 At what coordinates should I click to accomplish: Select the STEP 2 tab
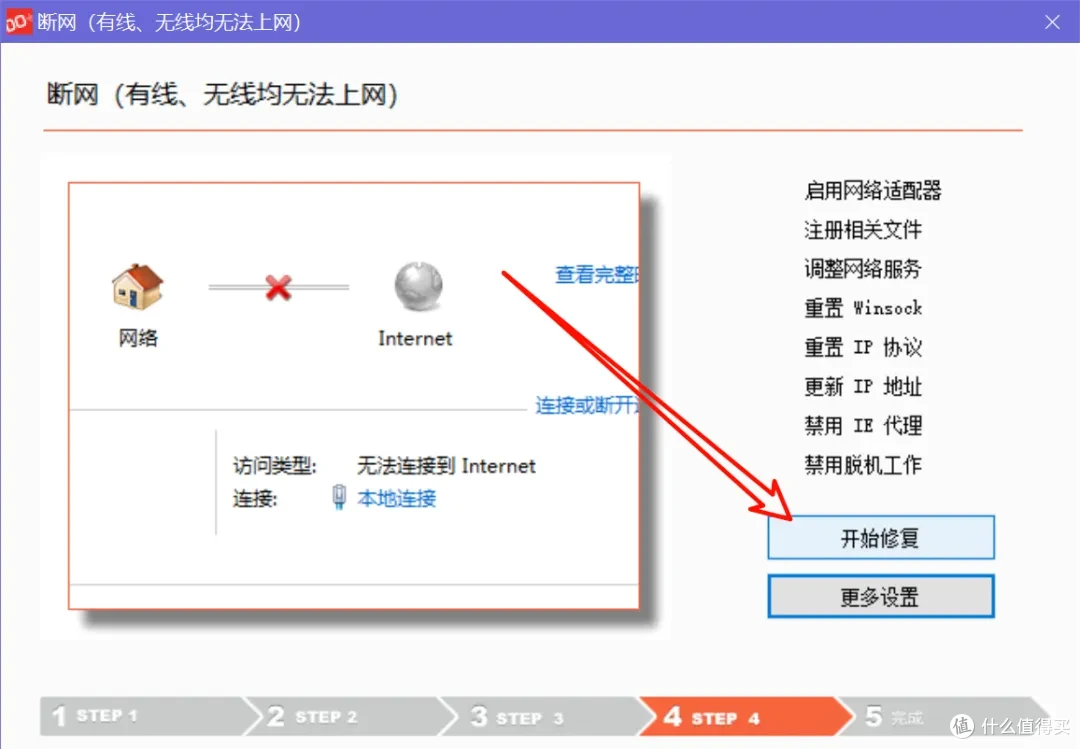pos(349,717)
